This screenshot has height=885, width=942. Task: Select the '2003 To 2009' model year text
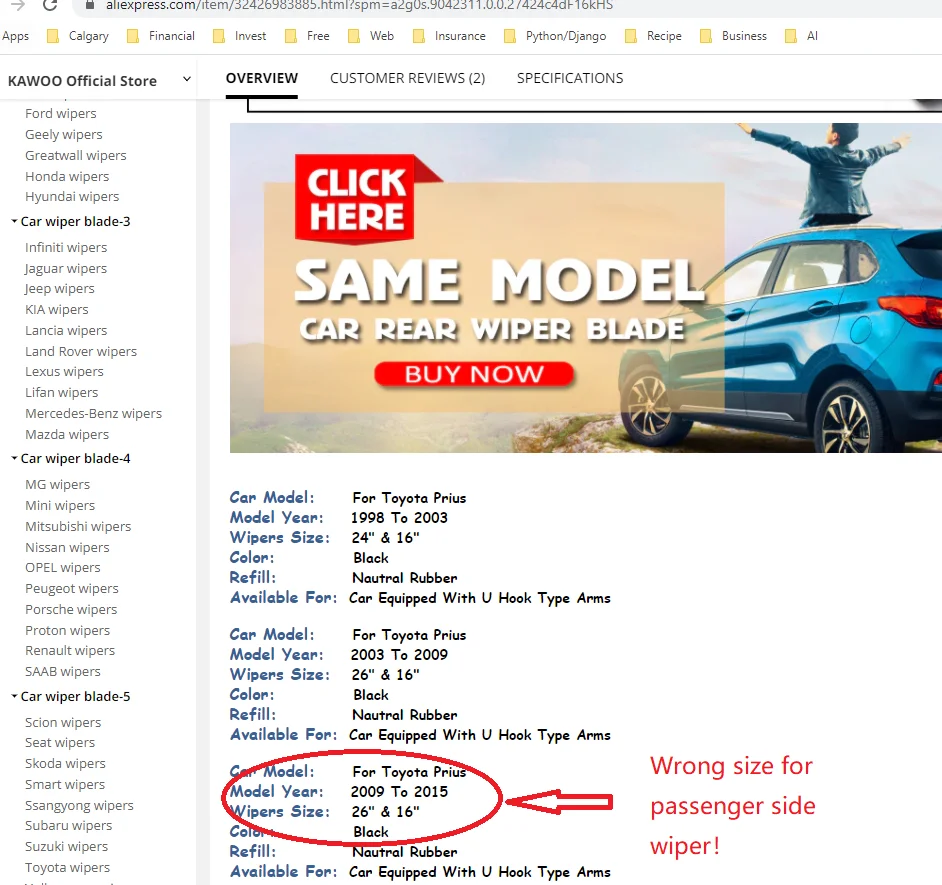click(400, 655)
